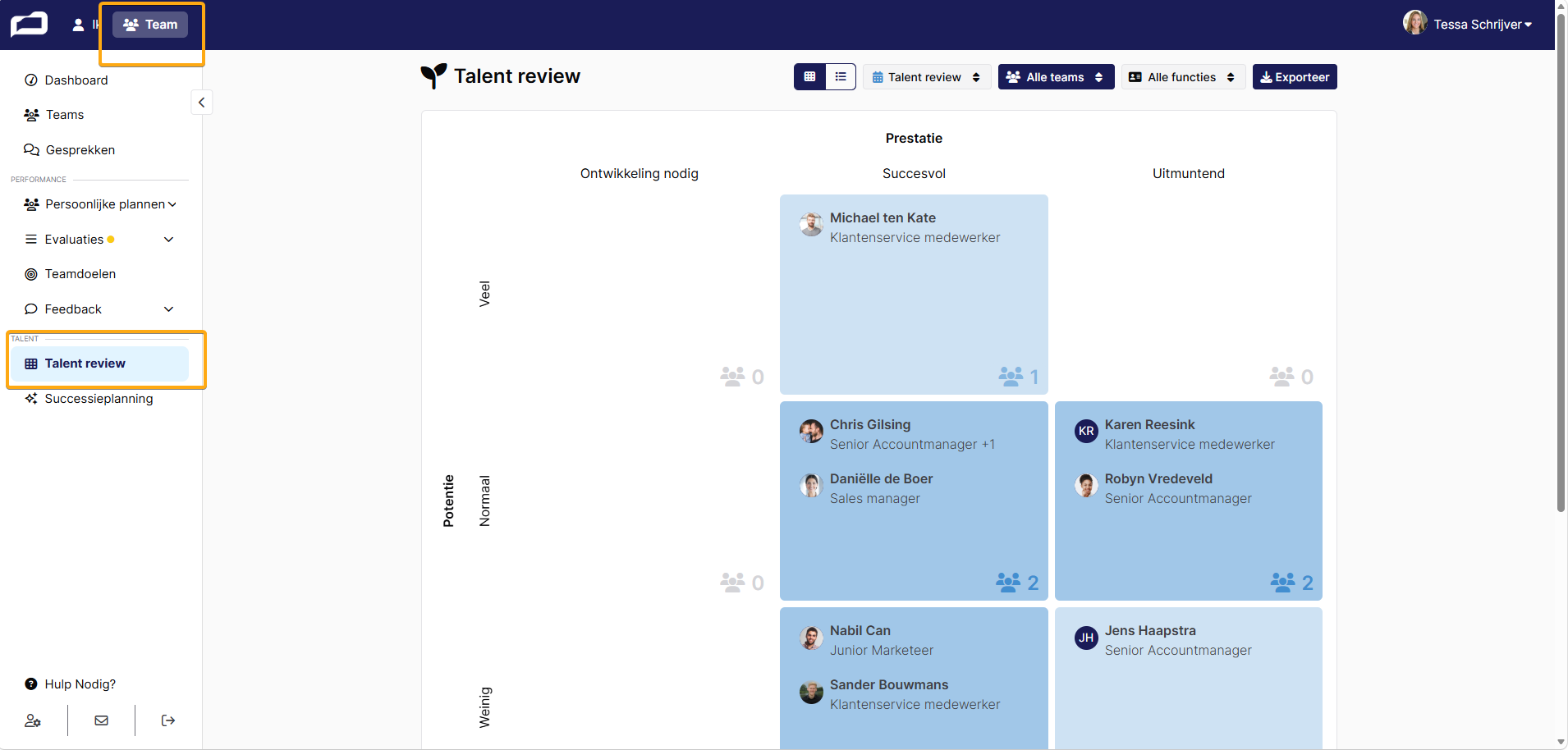Click Sander Bouwmans' avatar
The height and width of the screenshot is (750, 1568).
coord(812,693)
